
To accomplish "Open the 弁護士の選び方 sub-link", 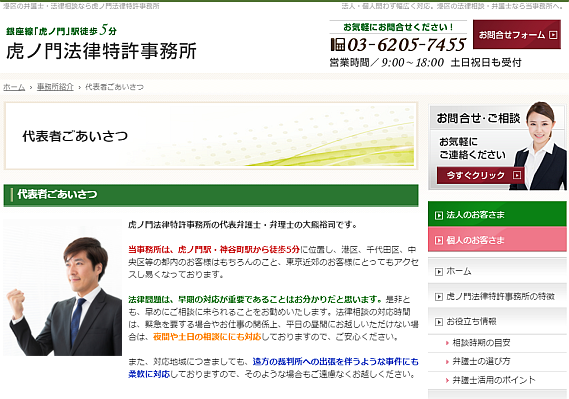I will tap(481, 361).
